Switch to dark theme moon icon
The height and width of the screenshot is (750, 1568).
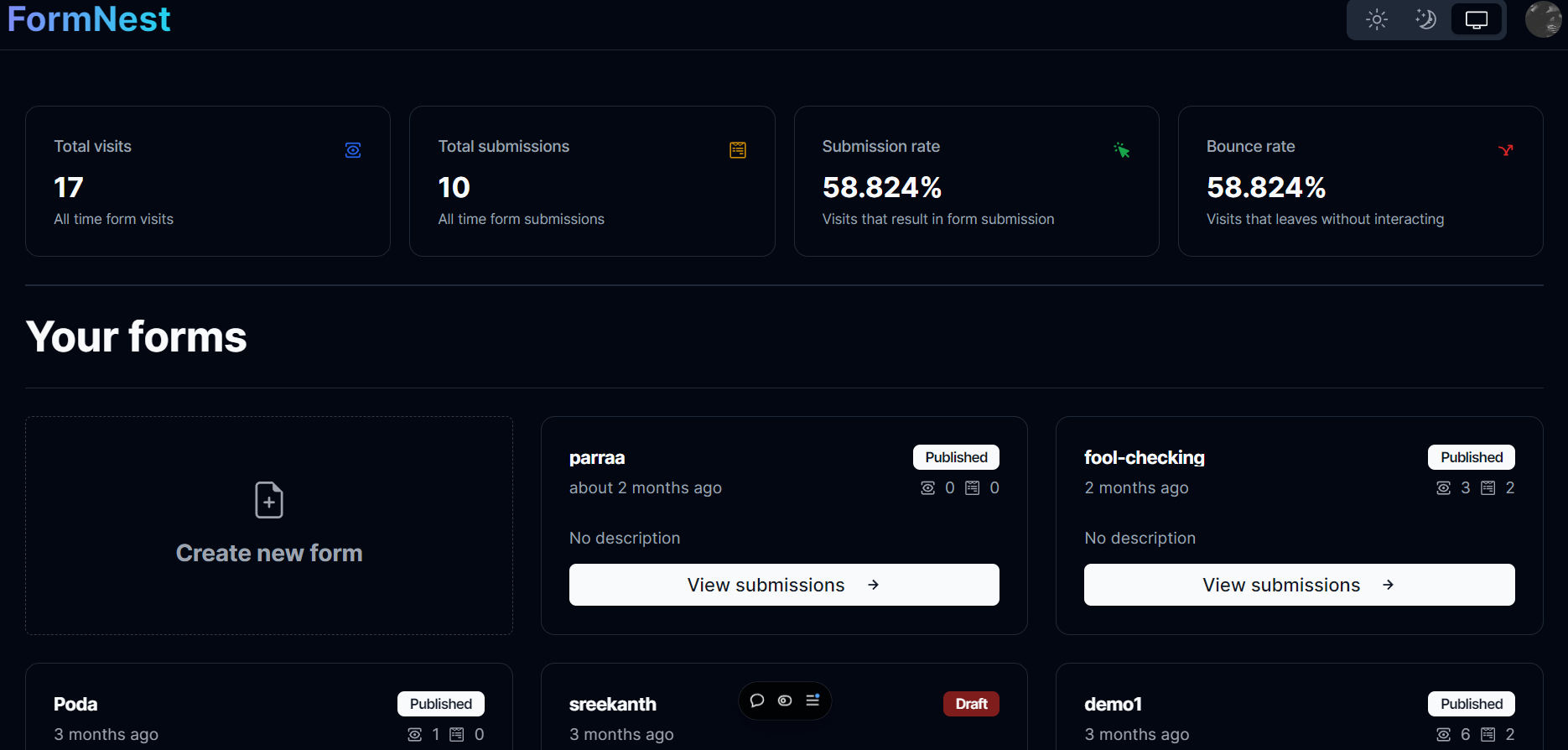pos(1426,19)
